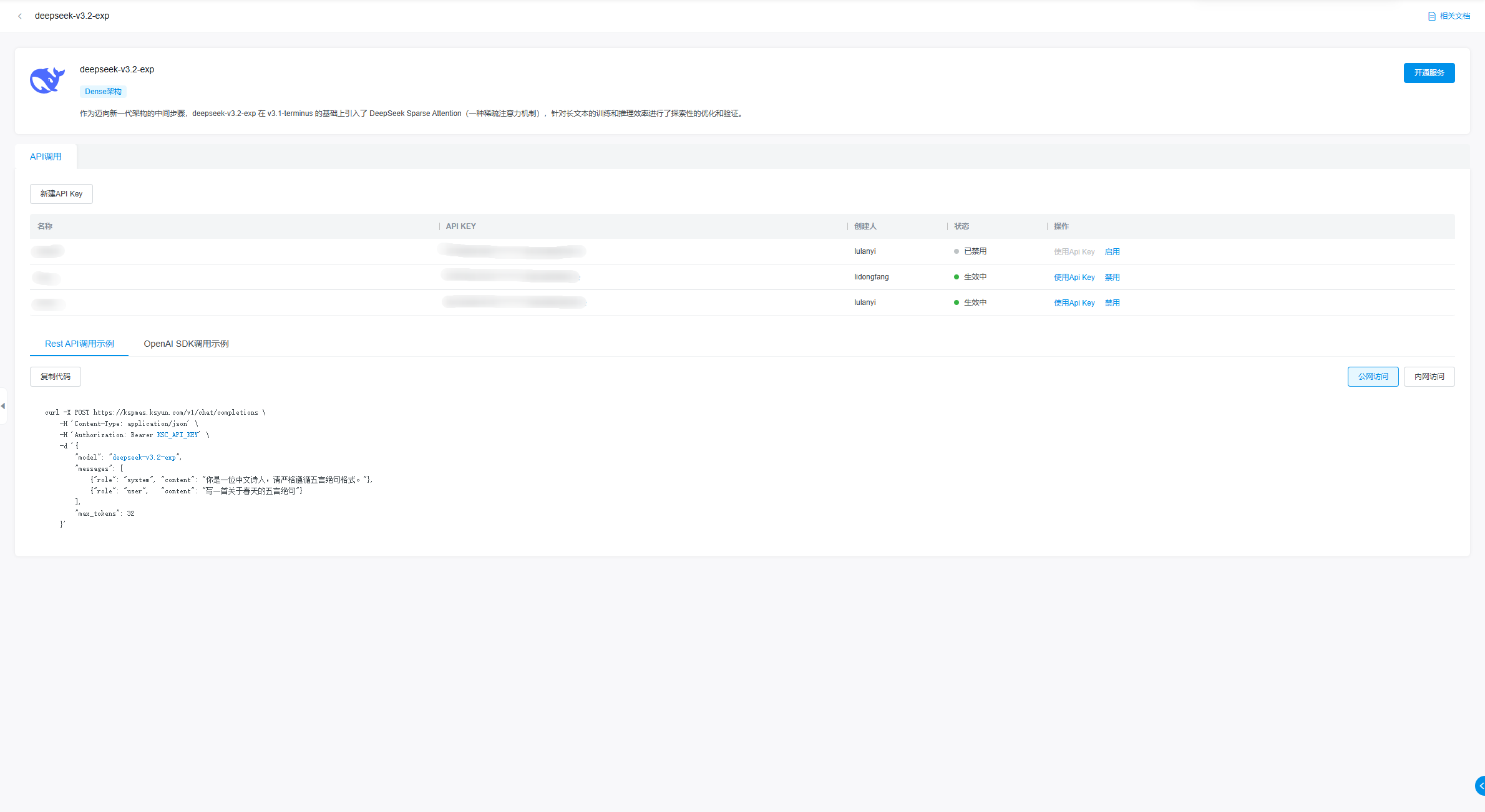Select the Rest API调用示例 tab
The height and width of the screenshot is (812, 1485).
[79, 344]
